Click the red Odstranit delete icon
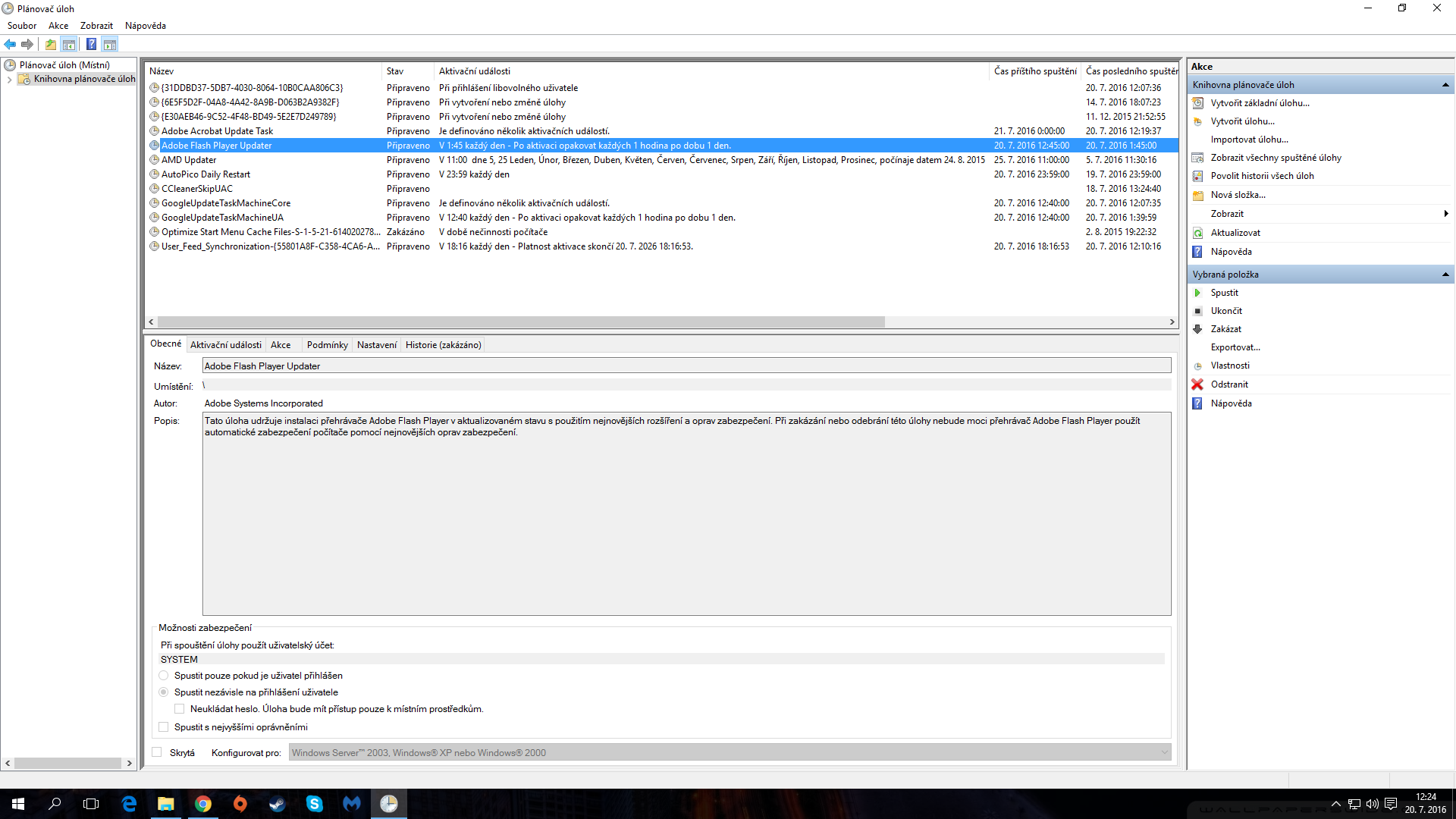This screenshot has width=1456, height=819. (x=1197, y=384)
